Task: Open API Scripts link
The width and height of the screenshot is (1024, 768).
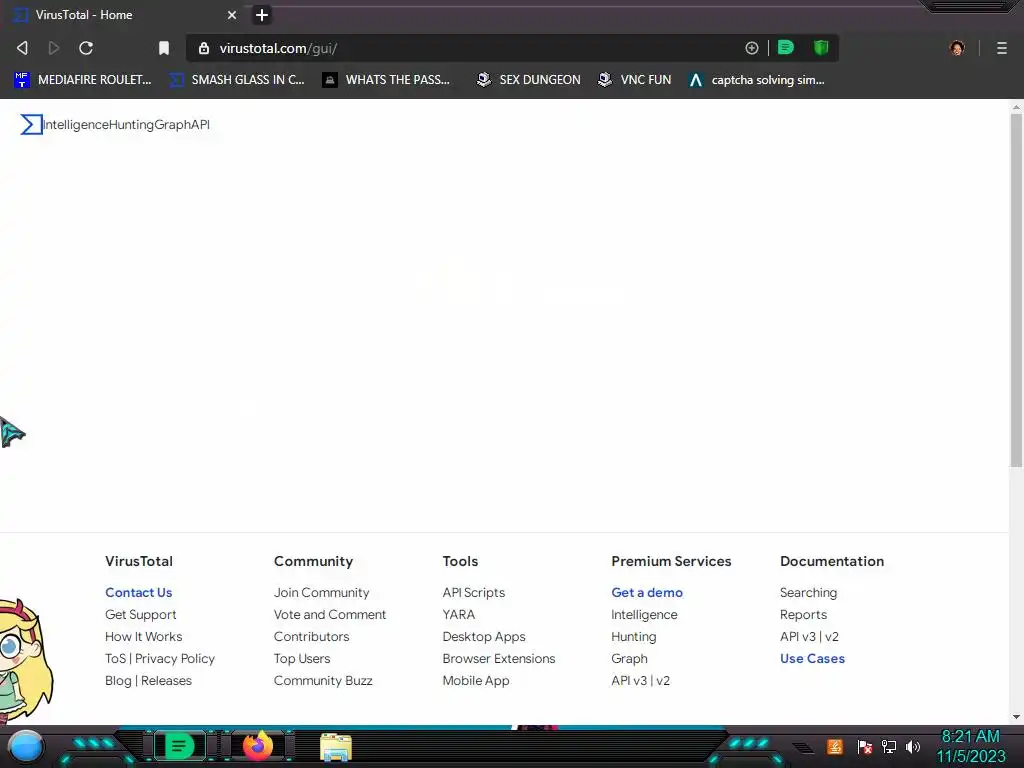Action: click(x=473, y=592)
